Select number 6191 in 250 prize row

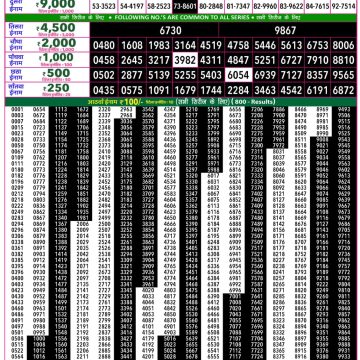(x=317, y=90)
